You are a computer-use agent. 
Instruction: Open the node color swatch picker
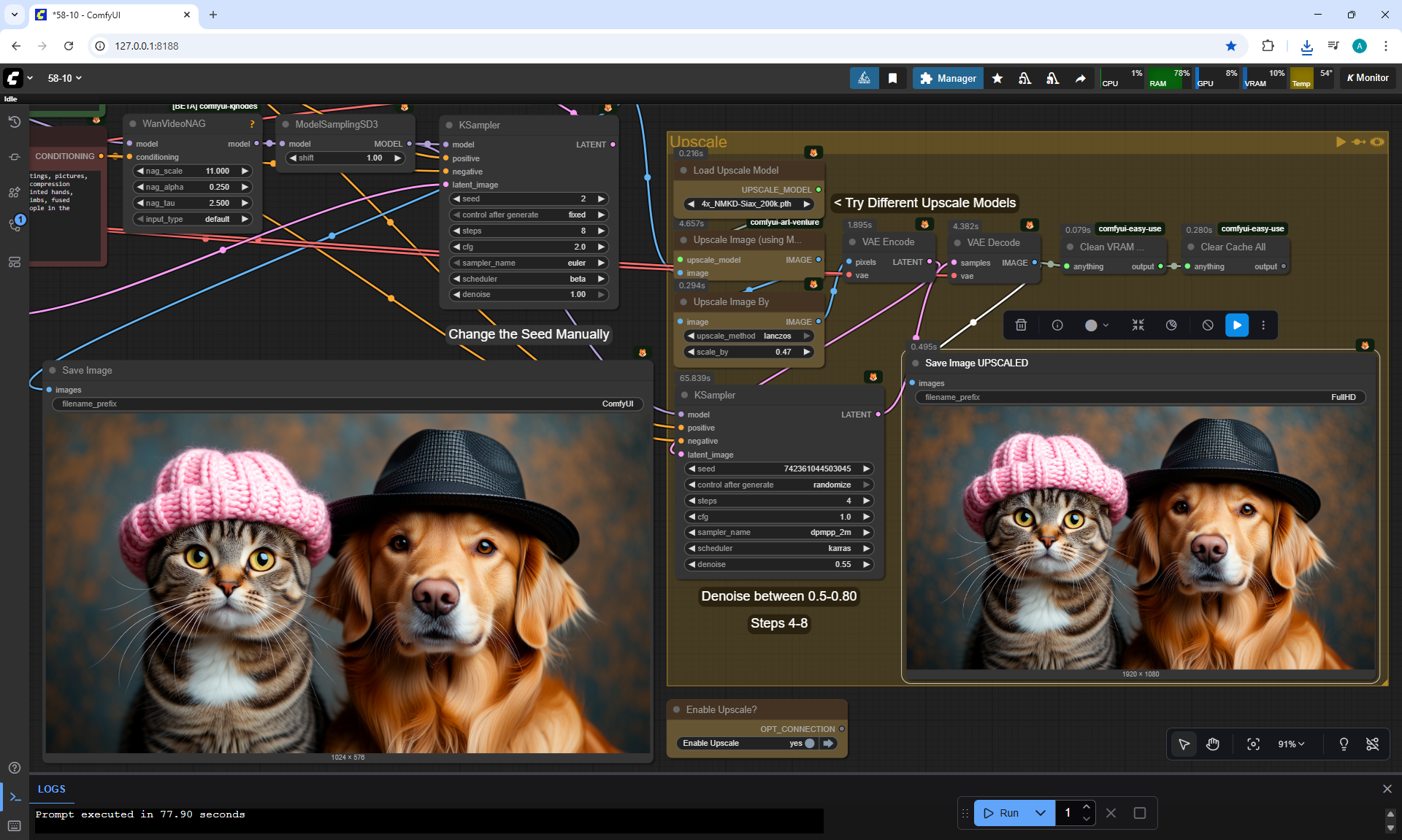click(1096, 325)
